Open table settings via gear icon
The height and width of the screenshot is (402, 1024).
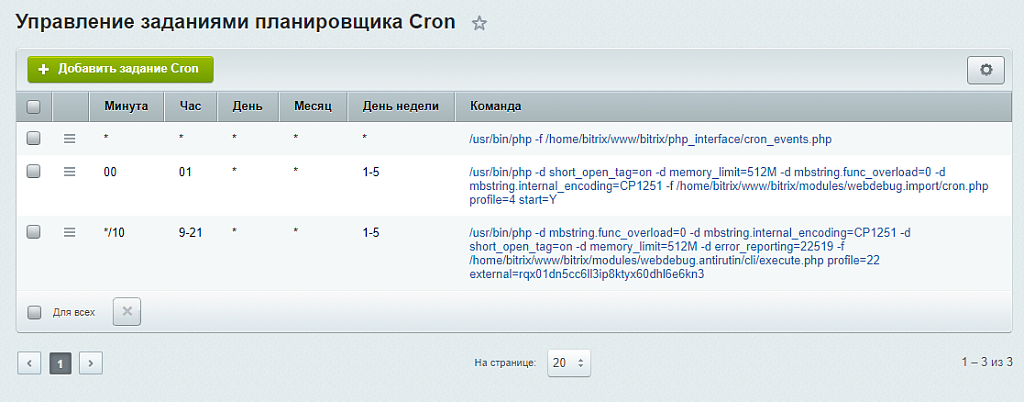(x=985, y=70)
